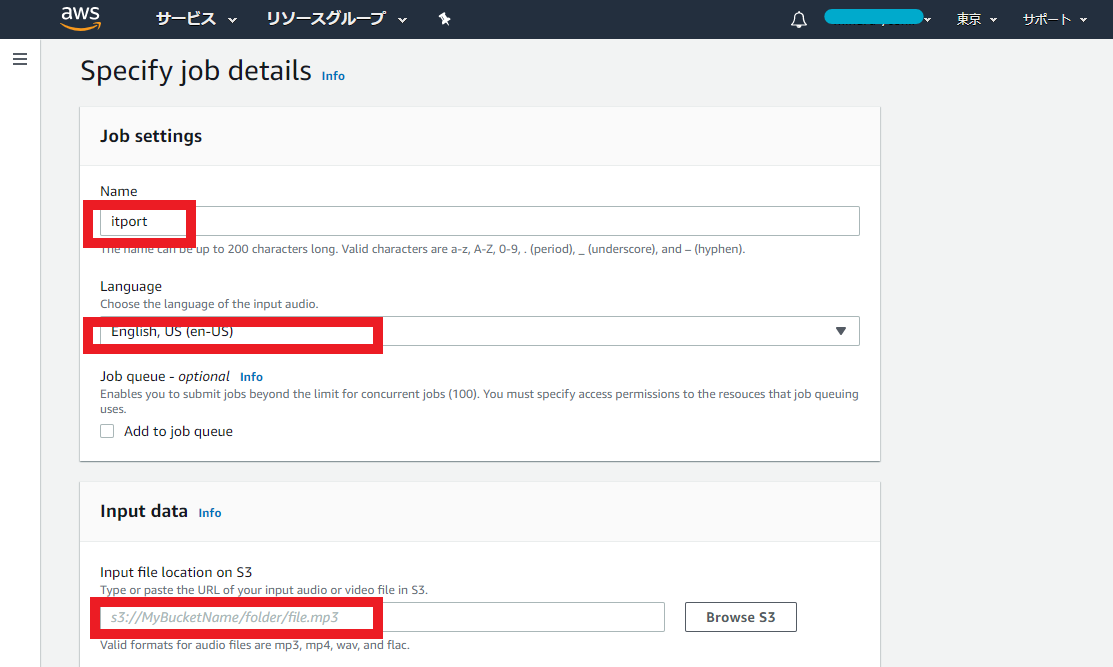Click the job Name input field
The width and height of the screenshot is (1113, 667).
coord(480,221)
